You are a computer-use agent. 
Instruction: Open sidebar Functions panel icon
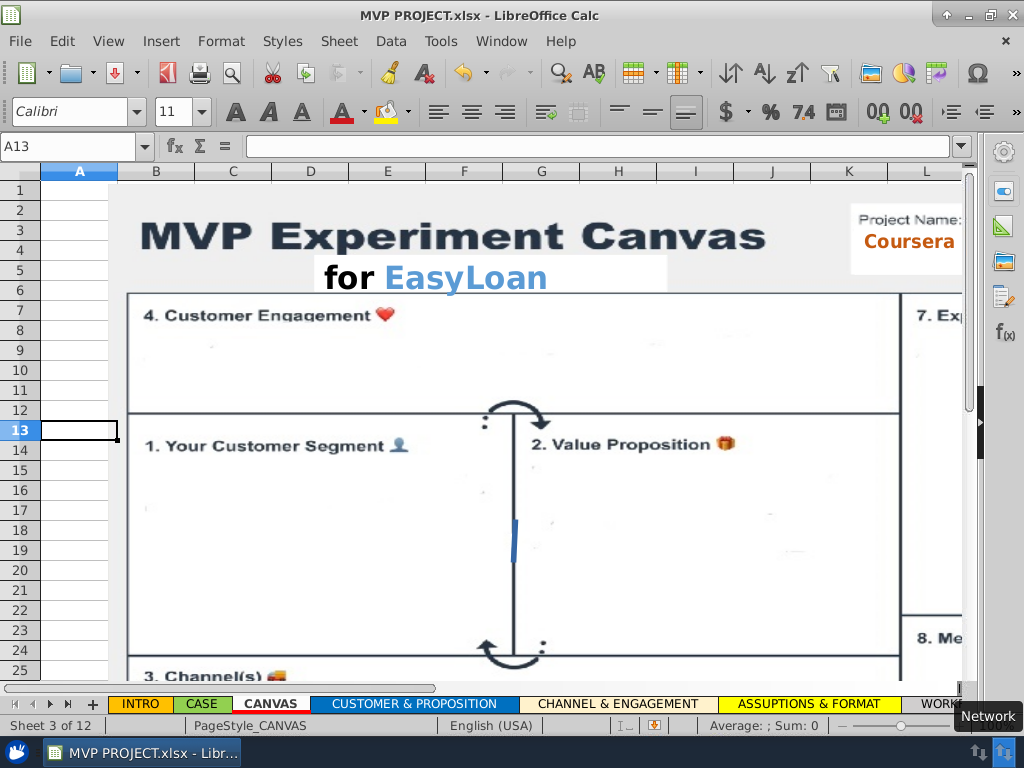[x=1004, y=333]
